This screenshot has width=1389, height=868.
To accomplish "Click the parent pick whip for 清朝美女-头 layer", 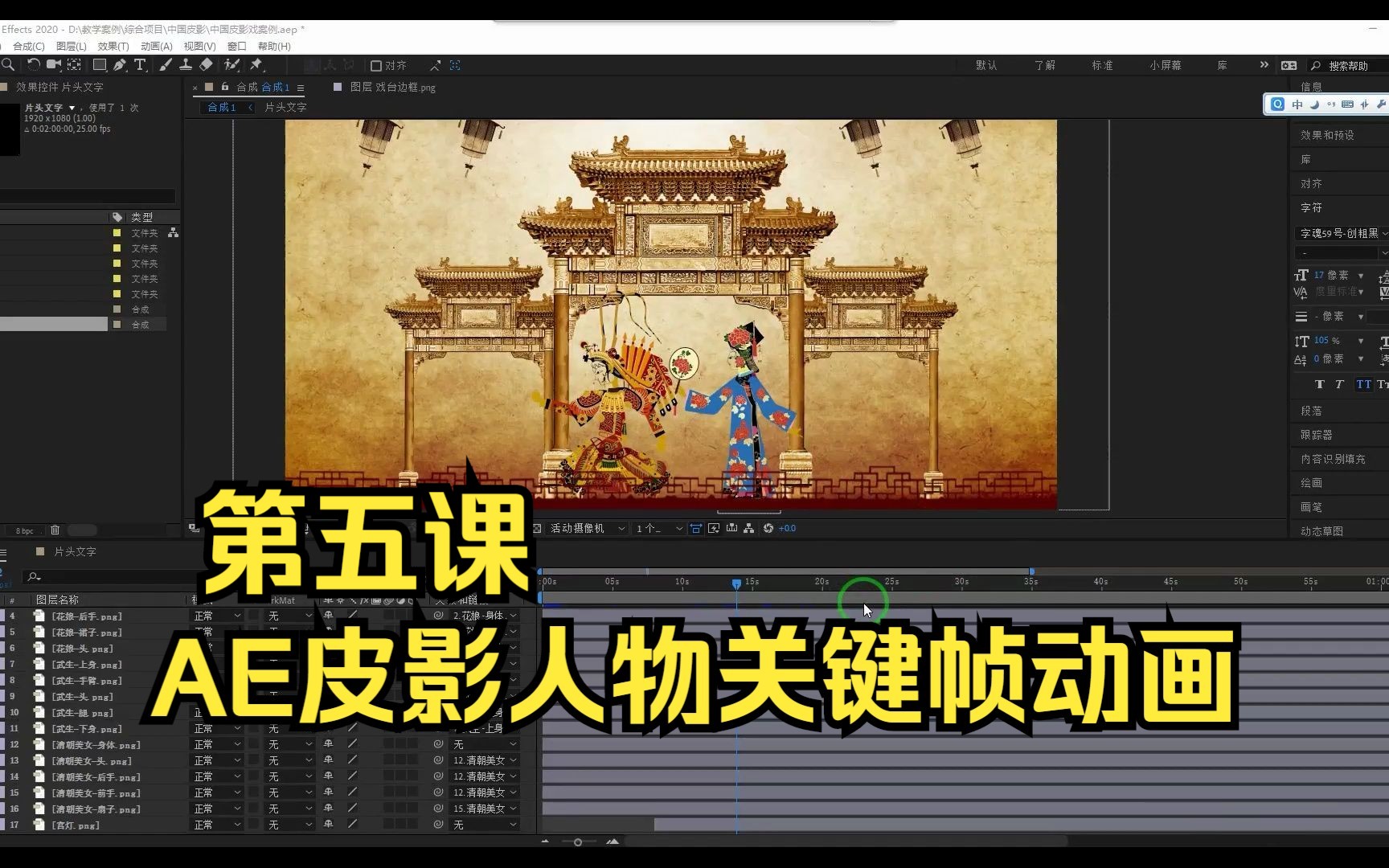I will pyautogui.click(x=438, y=760).
